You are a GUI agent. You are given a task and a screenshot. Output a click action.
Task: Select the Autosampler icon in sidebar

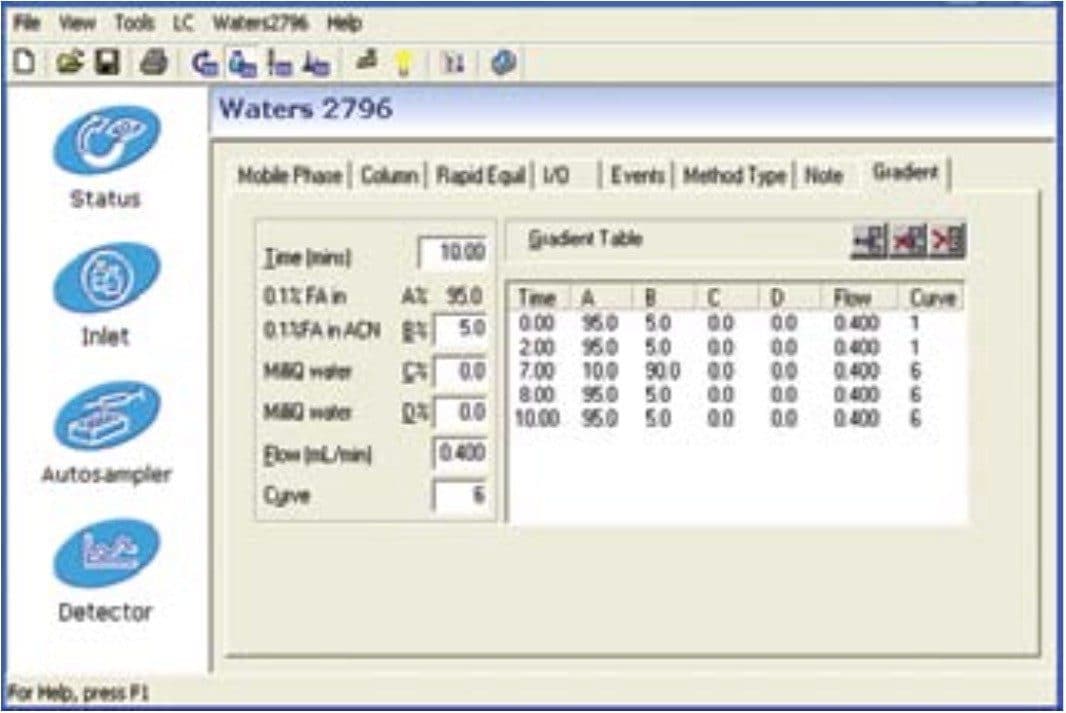106,417
